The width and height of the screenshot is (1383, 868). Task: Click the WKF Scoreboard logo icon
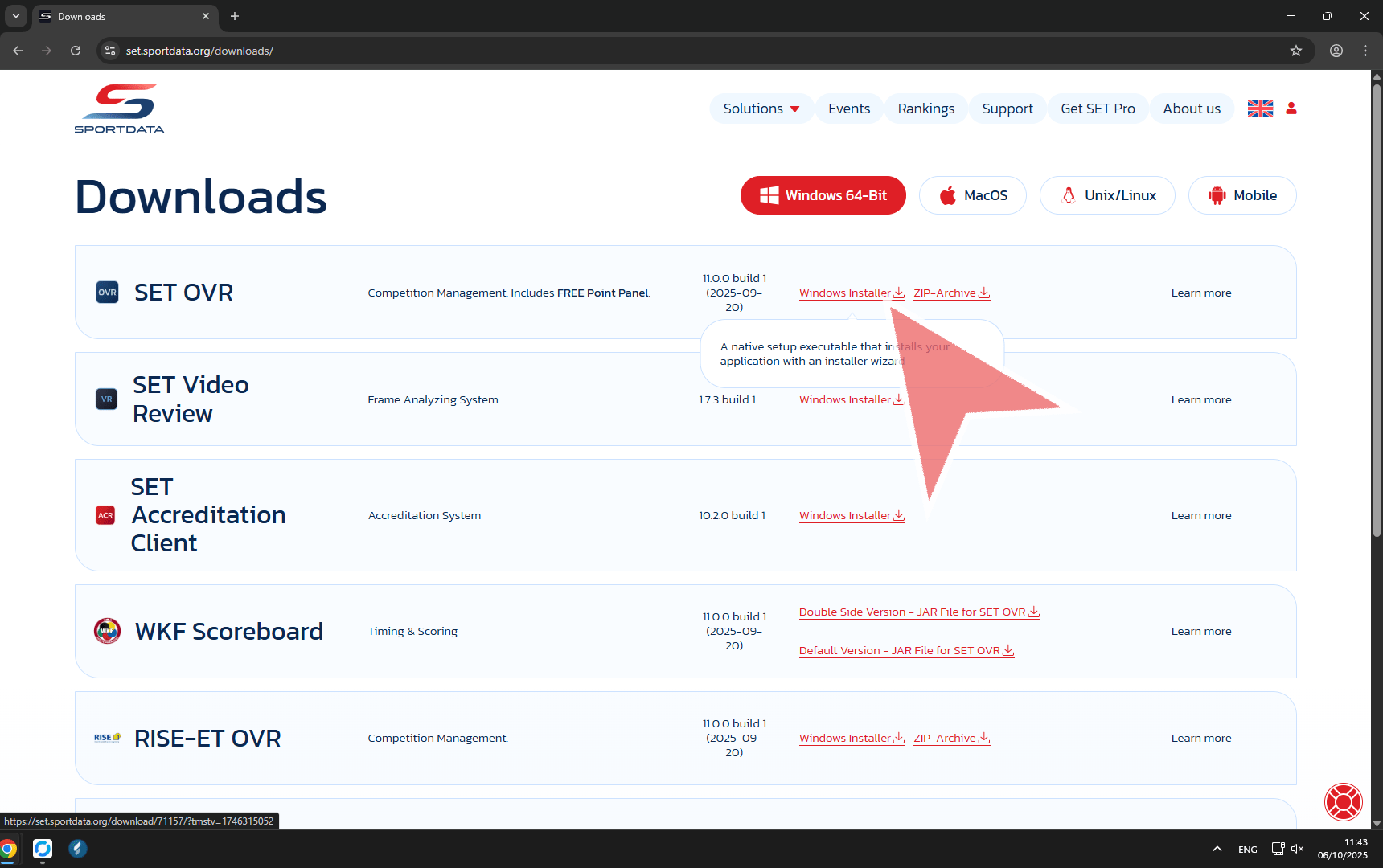(x=107, y=631)
